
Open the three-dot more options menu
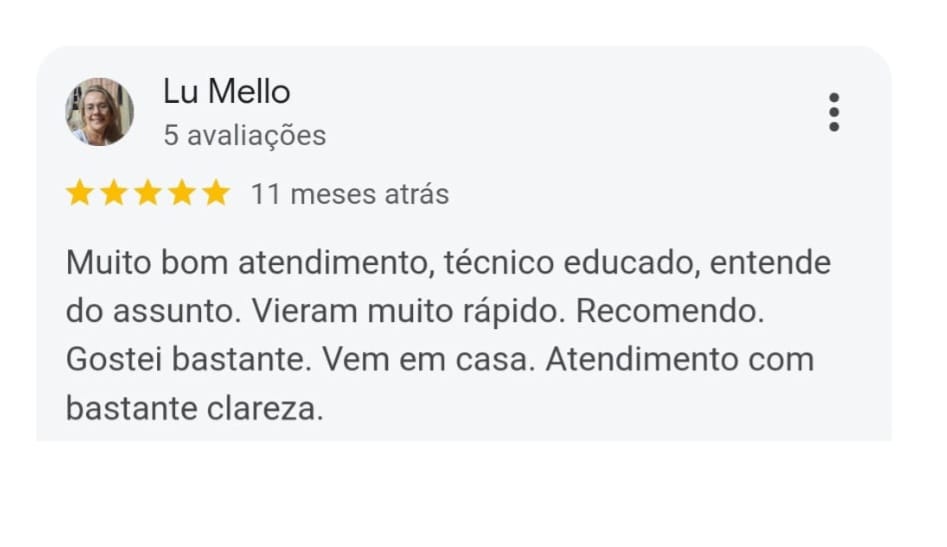[833, 112]
